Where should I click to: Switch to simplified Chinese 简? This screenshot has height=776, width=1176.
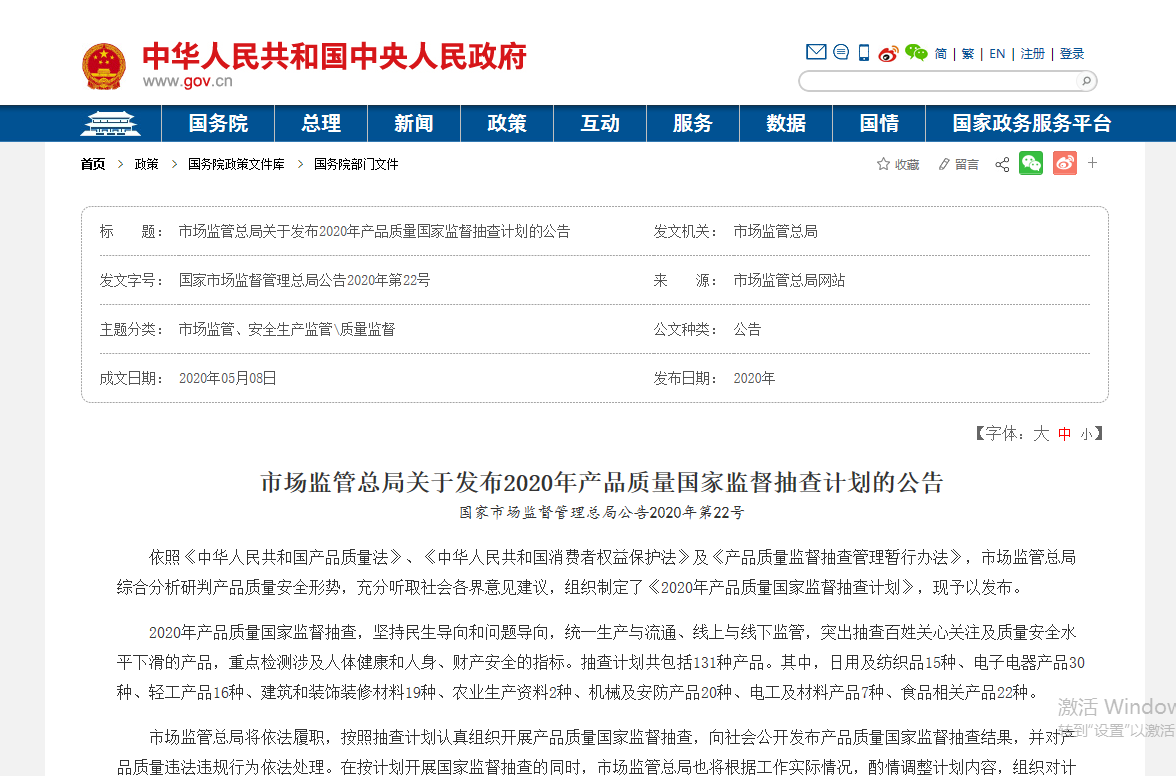[940, 54]
